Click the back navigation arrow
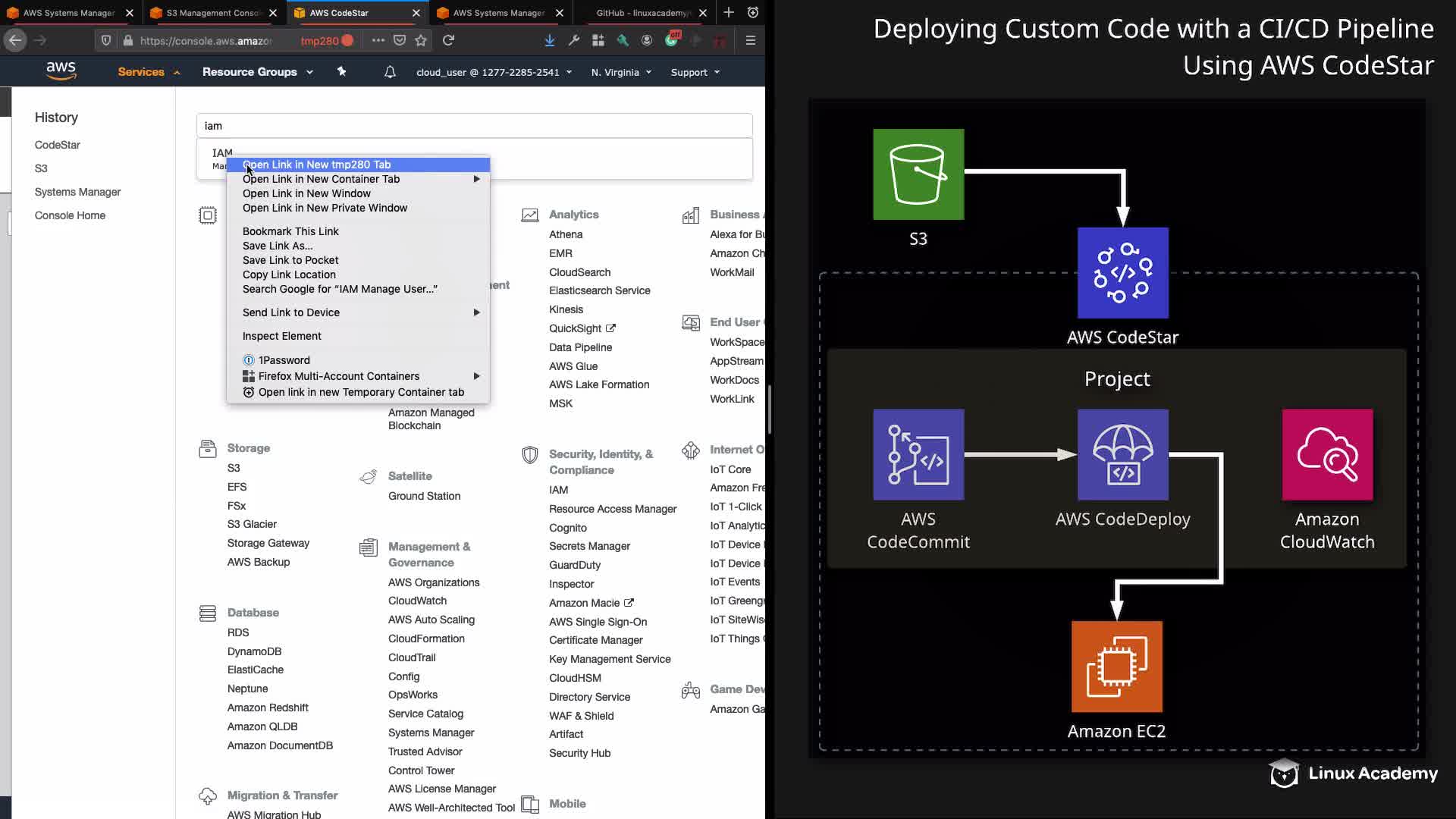Image resolution: width=1456 pixels, height=819 pixels. coord(15,40)
